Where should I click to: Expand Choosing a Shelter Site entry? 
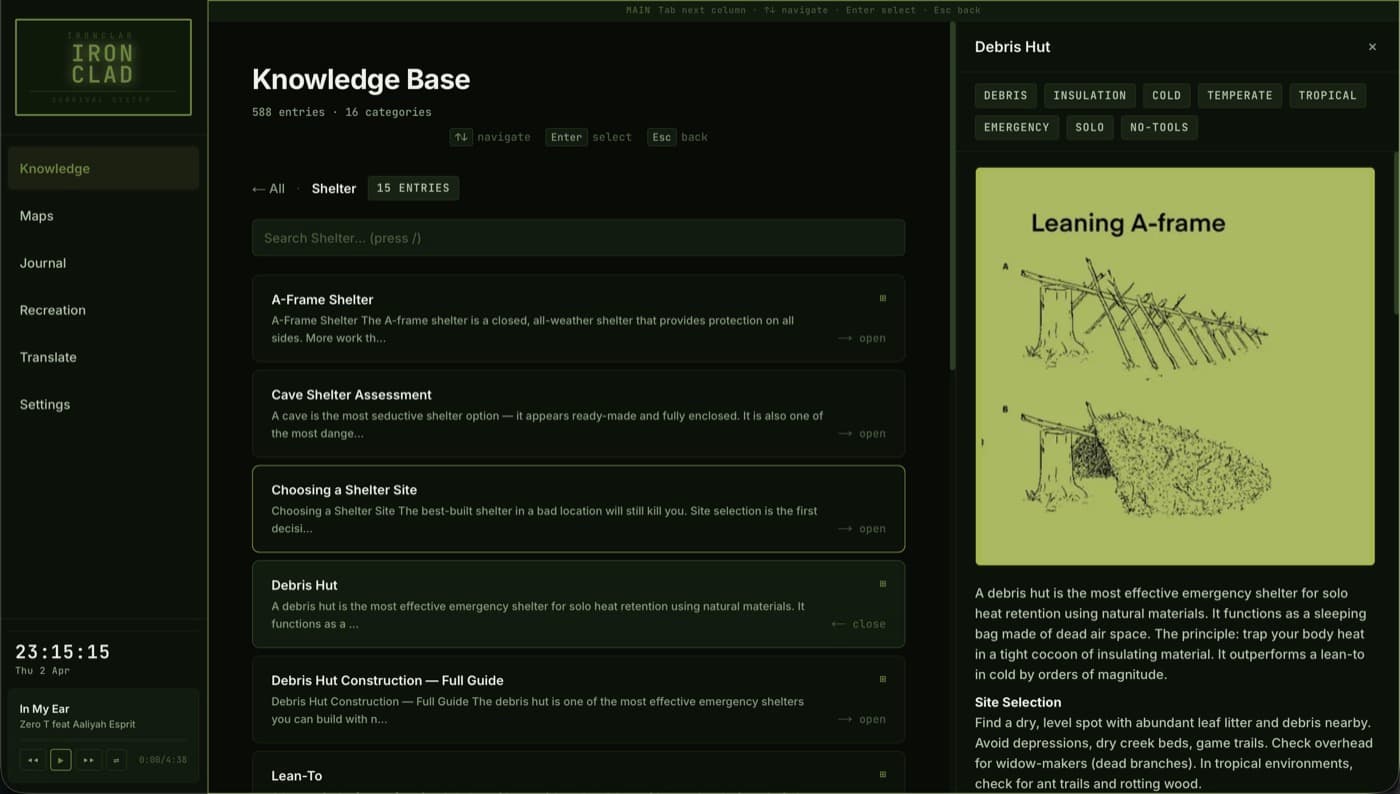point(861,529)
